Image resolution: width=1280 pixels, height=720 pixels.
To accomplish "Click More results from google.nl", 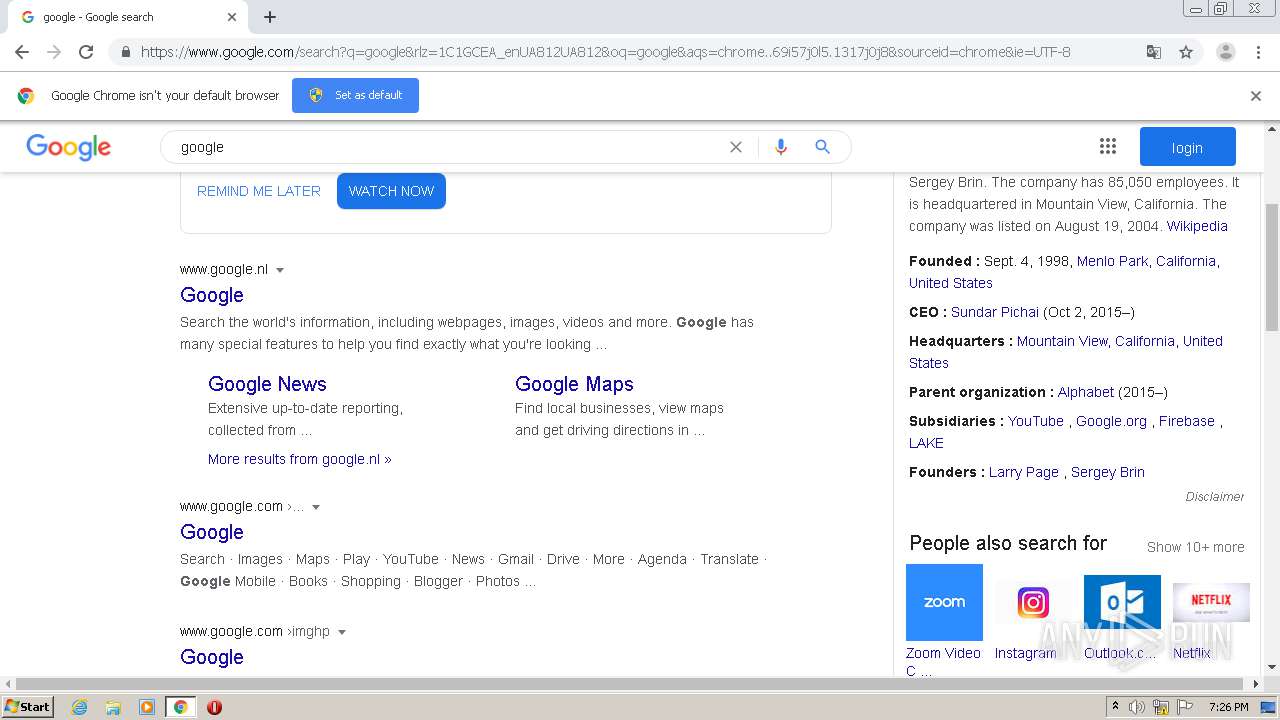I will (x=300, y=459).
